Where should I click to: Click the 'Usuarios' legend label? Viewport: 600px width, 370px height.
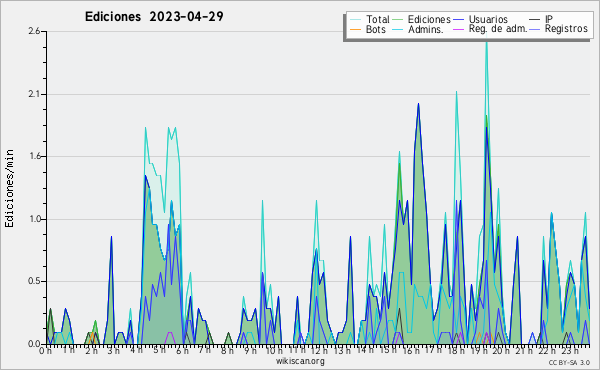pyautogui.click(x=488, y=19)
